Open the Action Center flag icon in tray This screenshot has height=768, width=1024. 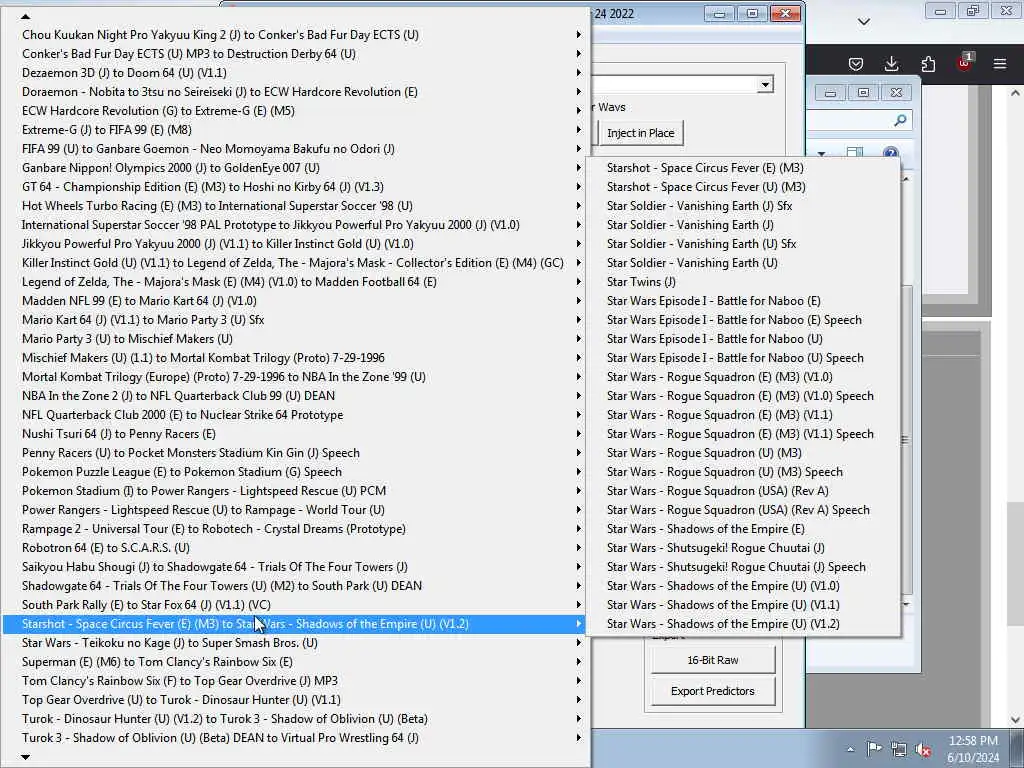click(x=874, y=748)
